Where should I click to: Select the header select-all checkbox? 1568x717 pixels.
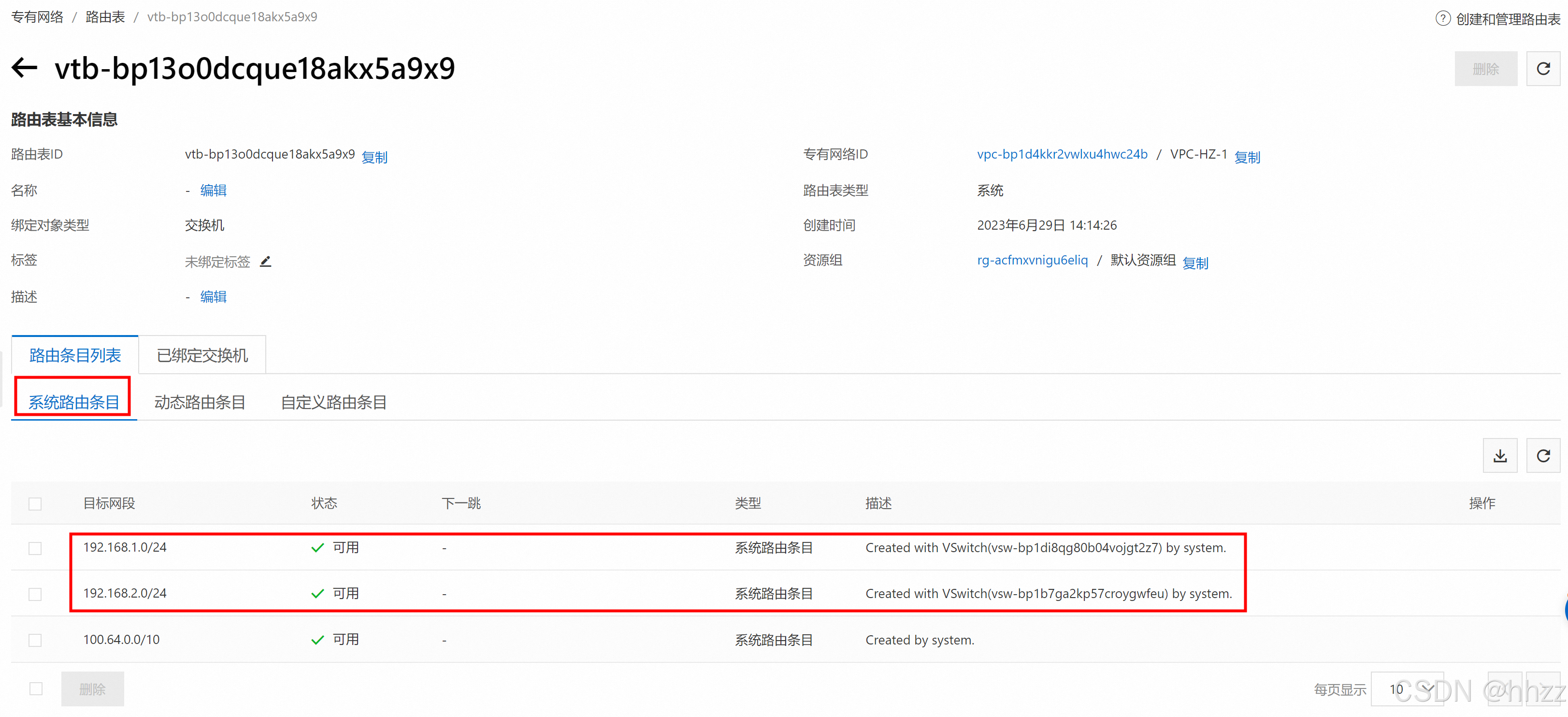pos(35,504)
